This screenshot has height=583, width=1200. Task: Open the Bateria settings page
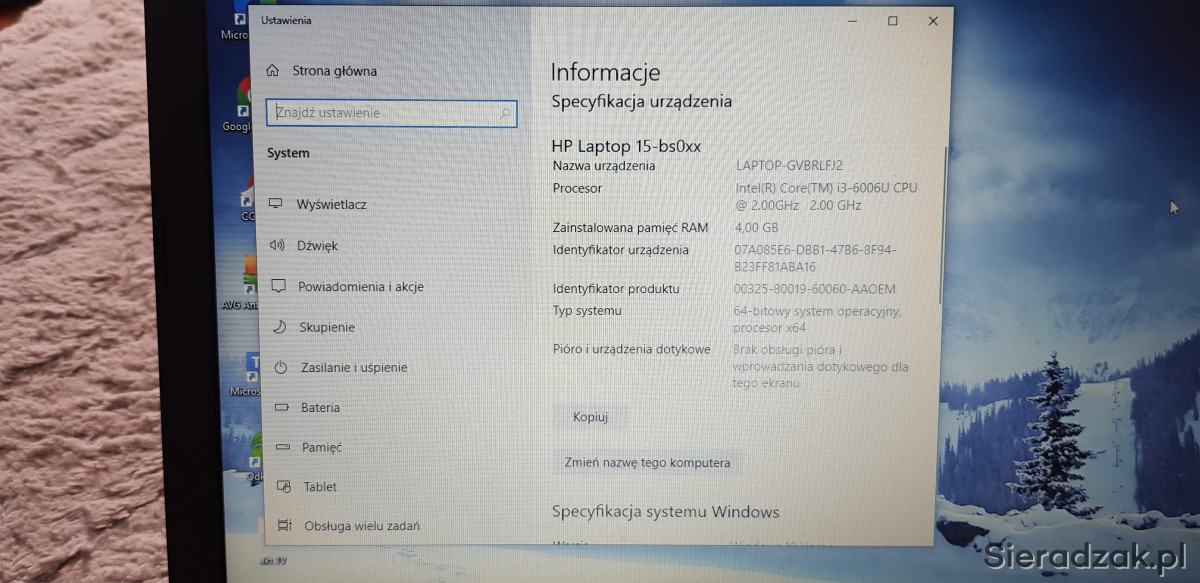(x=320, y=408)
